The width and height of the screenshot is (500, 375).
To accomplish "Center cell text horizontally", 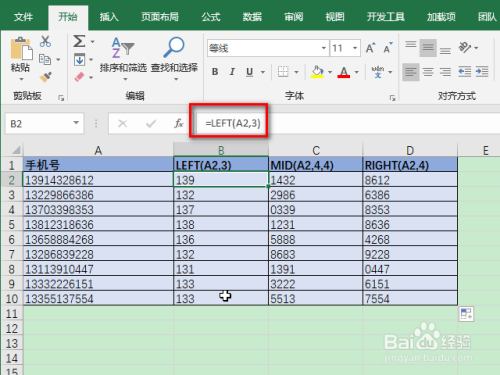I will [x=428, y=72].
